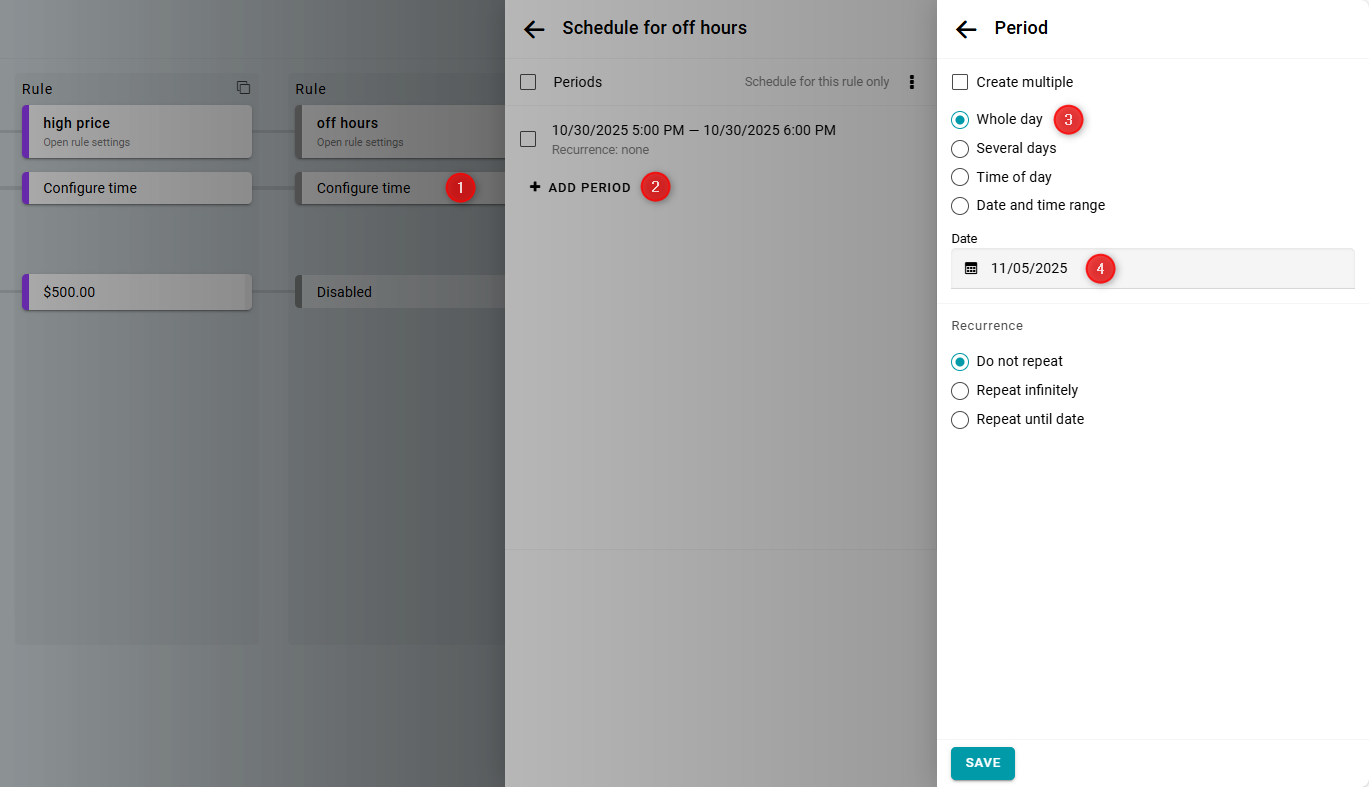Open the three-dot menu in Periods header
Screen dimensions: 1369x787
(x=911, y=82)
